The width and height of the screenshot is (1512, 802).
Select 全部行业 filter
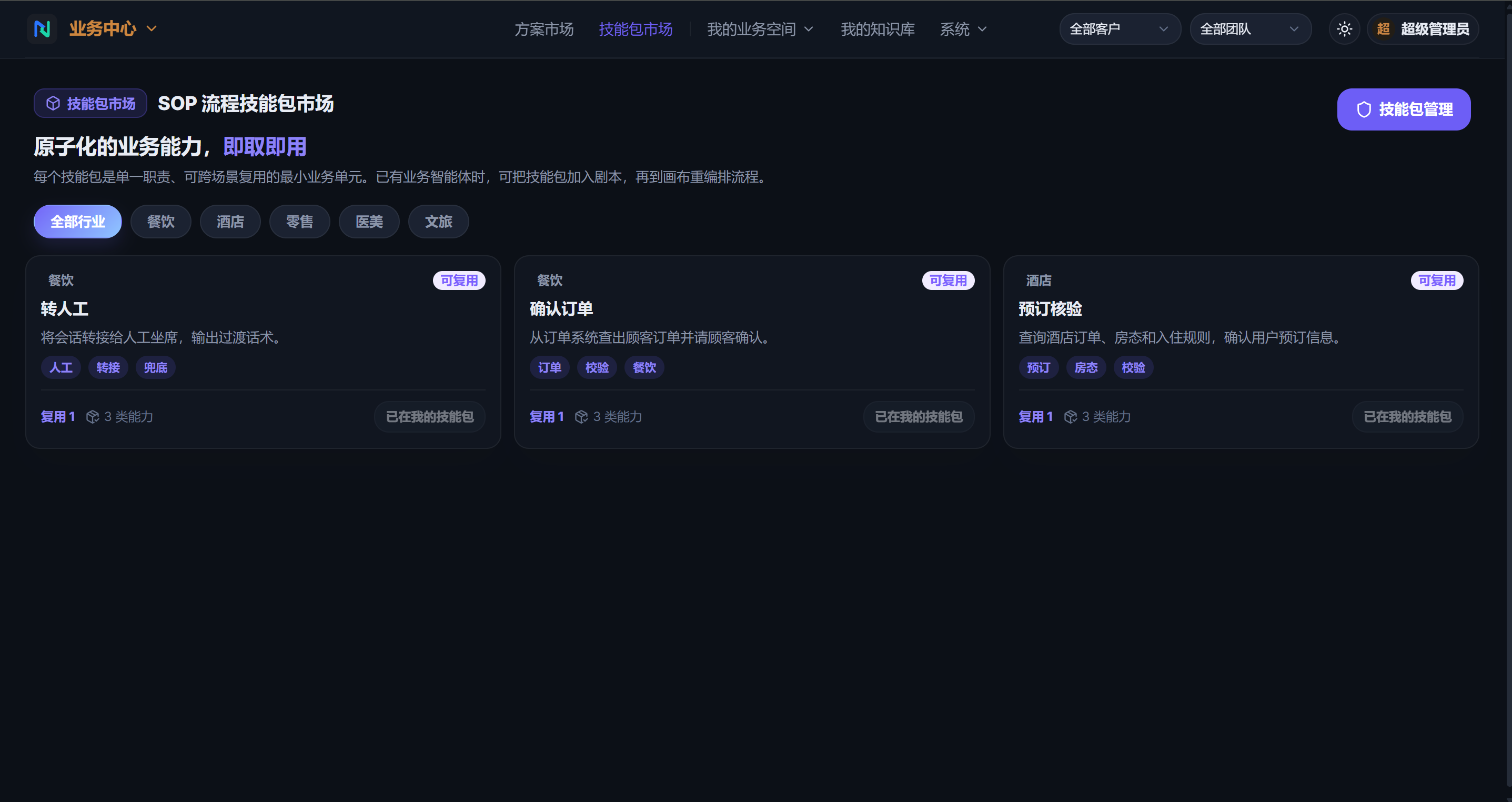(x=77, y=222)
